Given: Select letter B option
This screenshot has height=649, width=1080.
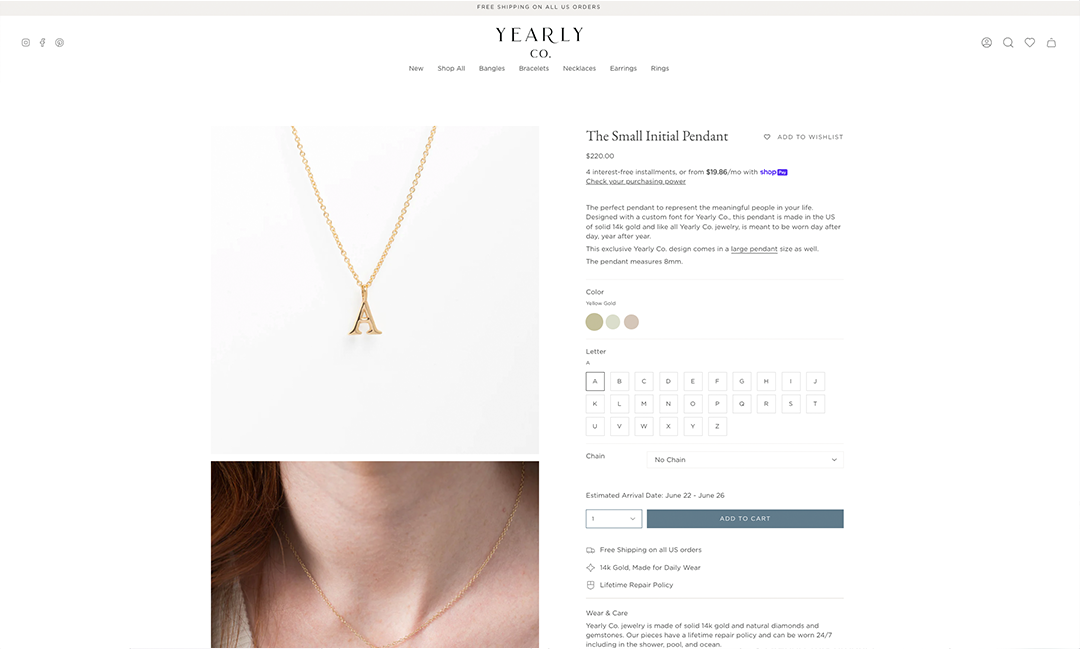Looking at the screenshot, I should click(x=619, y=382).
